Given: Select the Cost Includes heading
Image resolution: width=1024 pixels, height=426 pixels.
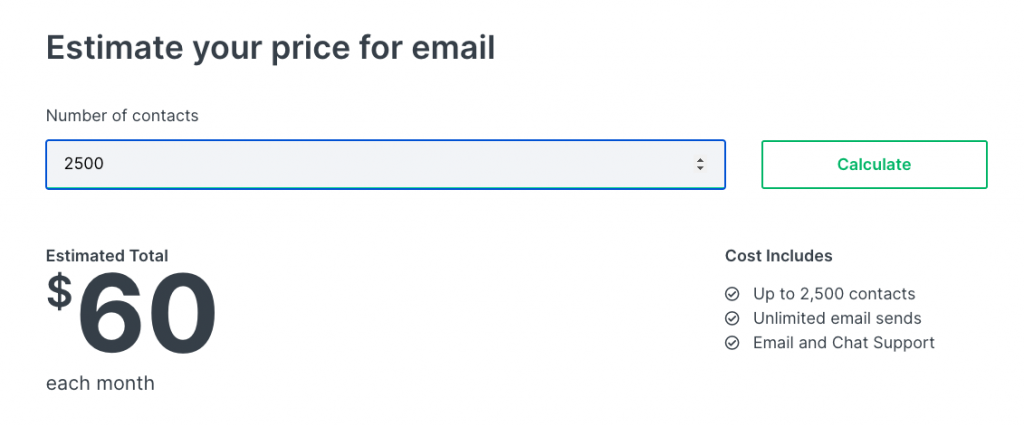Looking at the screenshot, I should point(778,255).
